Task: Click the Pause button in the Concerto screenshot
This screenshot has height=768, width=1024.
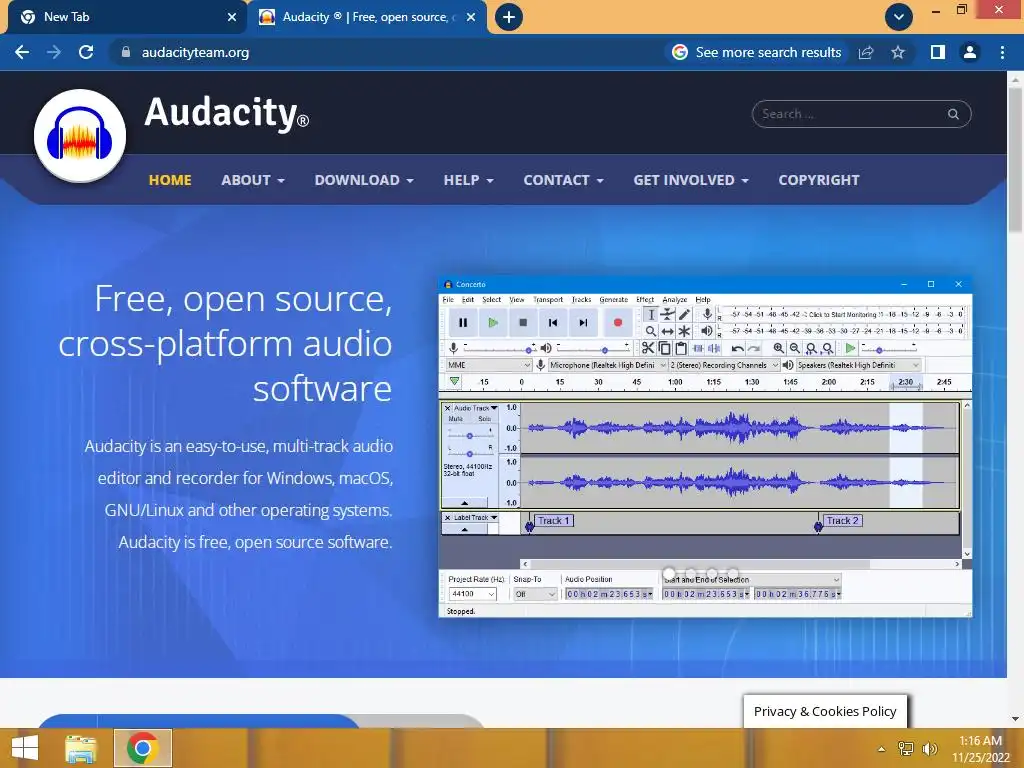Action: [463, 323]
